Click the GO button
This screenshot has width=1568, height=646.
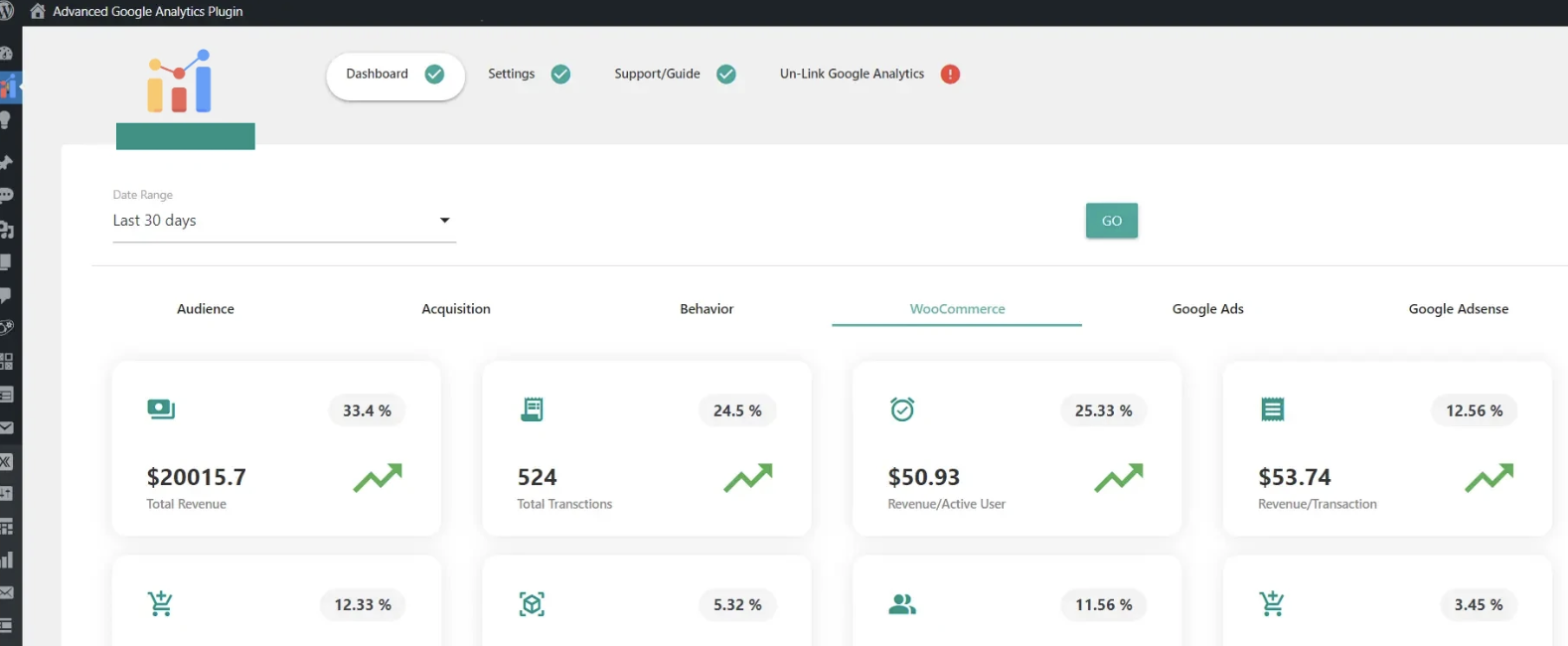[x=1112, y=221]
